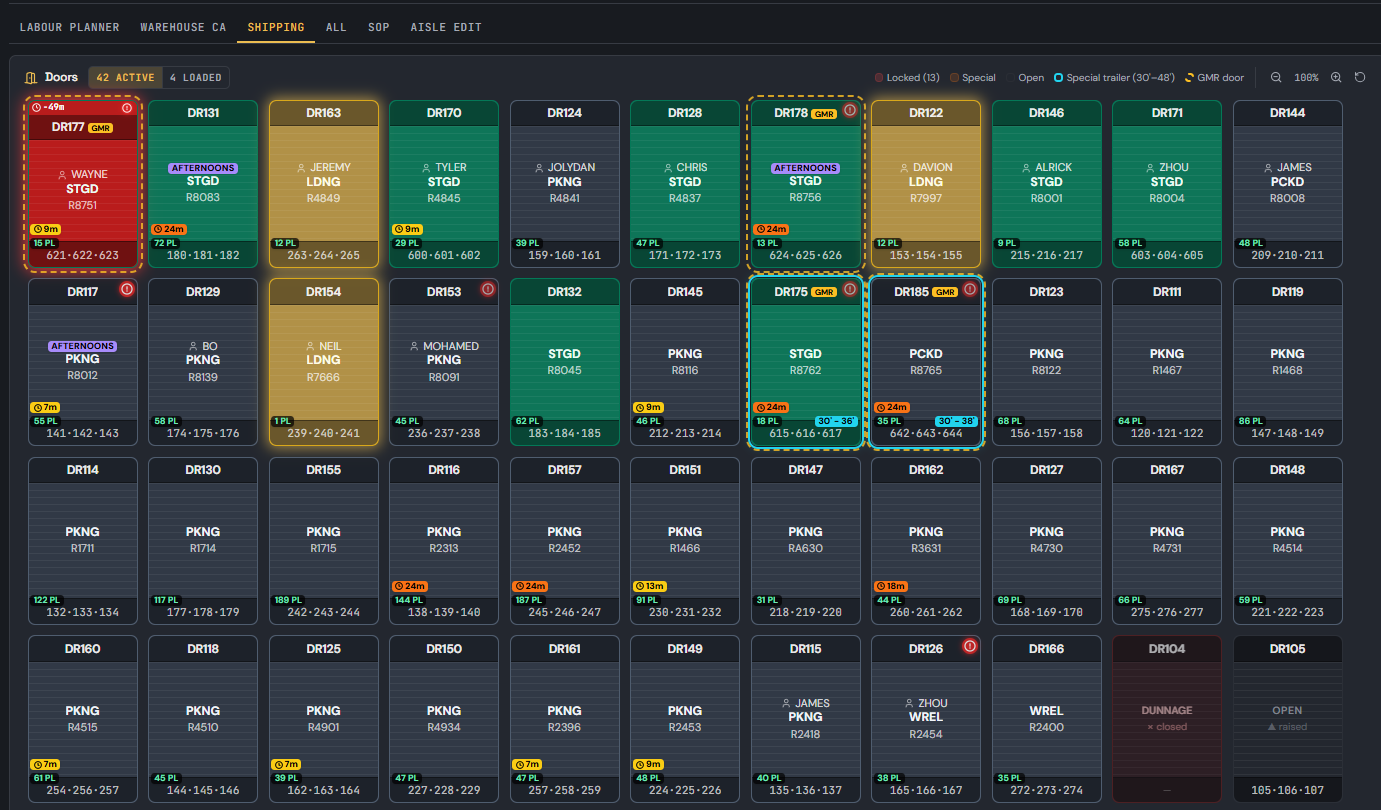Open the alert icon on DR126

969,646
